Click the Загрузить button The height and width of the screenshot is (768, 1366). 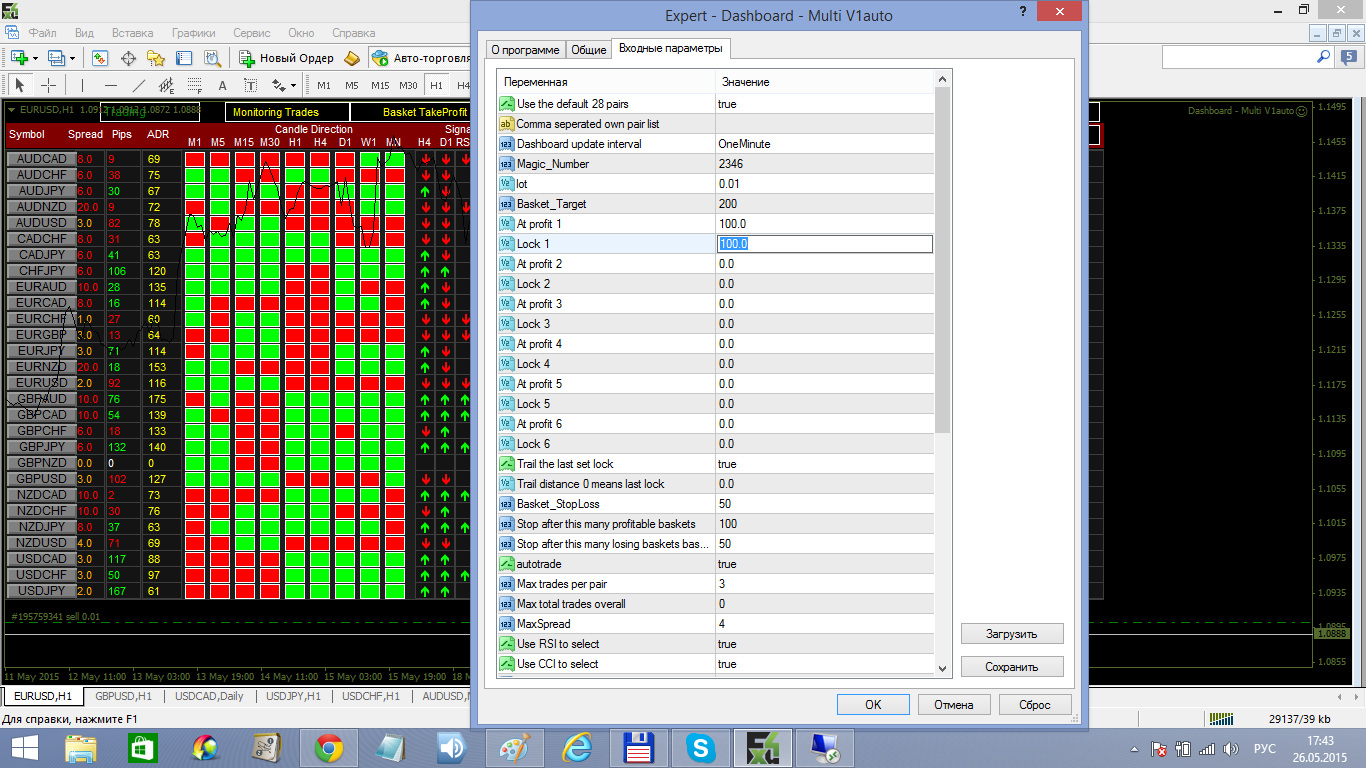click(x=1012, y=634)
